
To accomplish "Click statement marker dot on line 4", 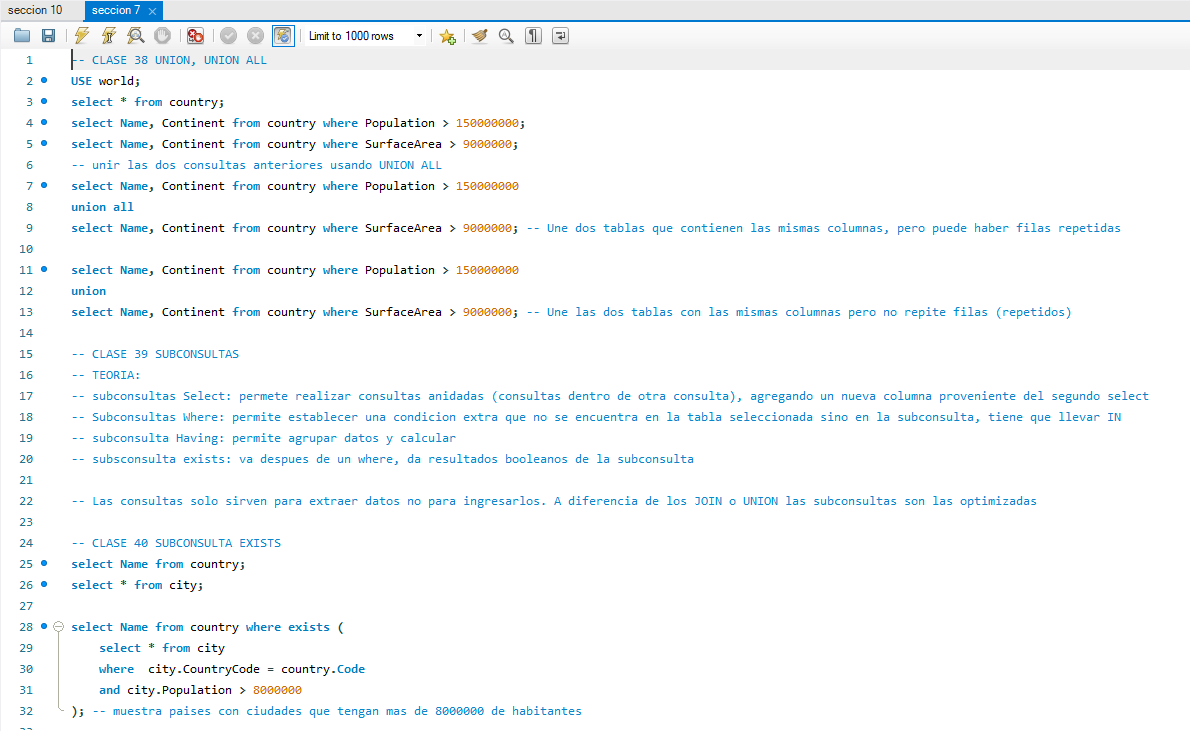I will [44, 122].
